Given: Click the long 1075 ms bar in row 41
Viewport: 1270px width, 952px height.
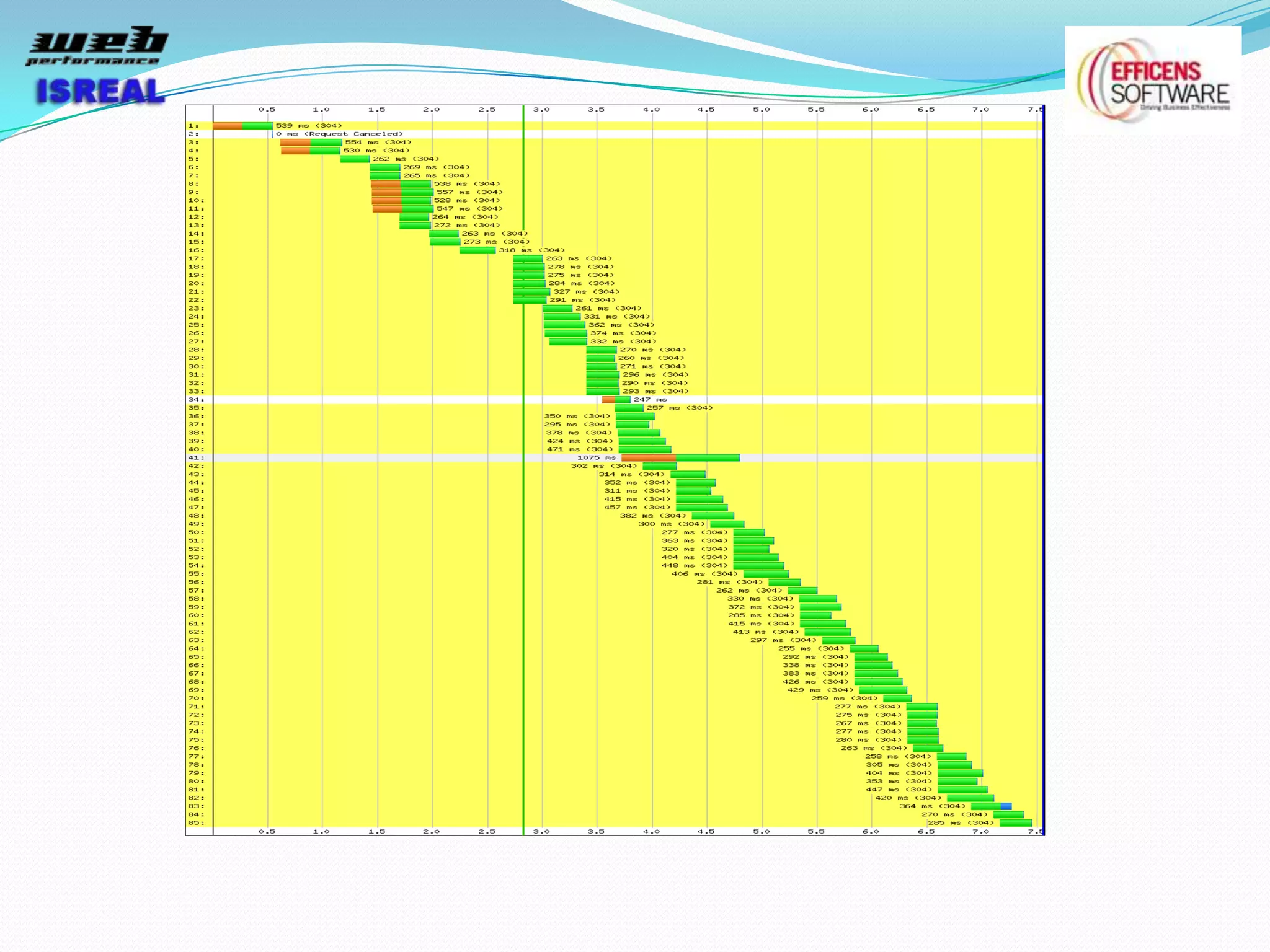Looking at the screenshot, I should [x=680, y=458].
